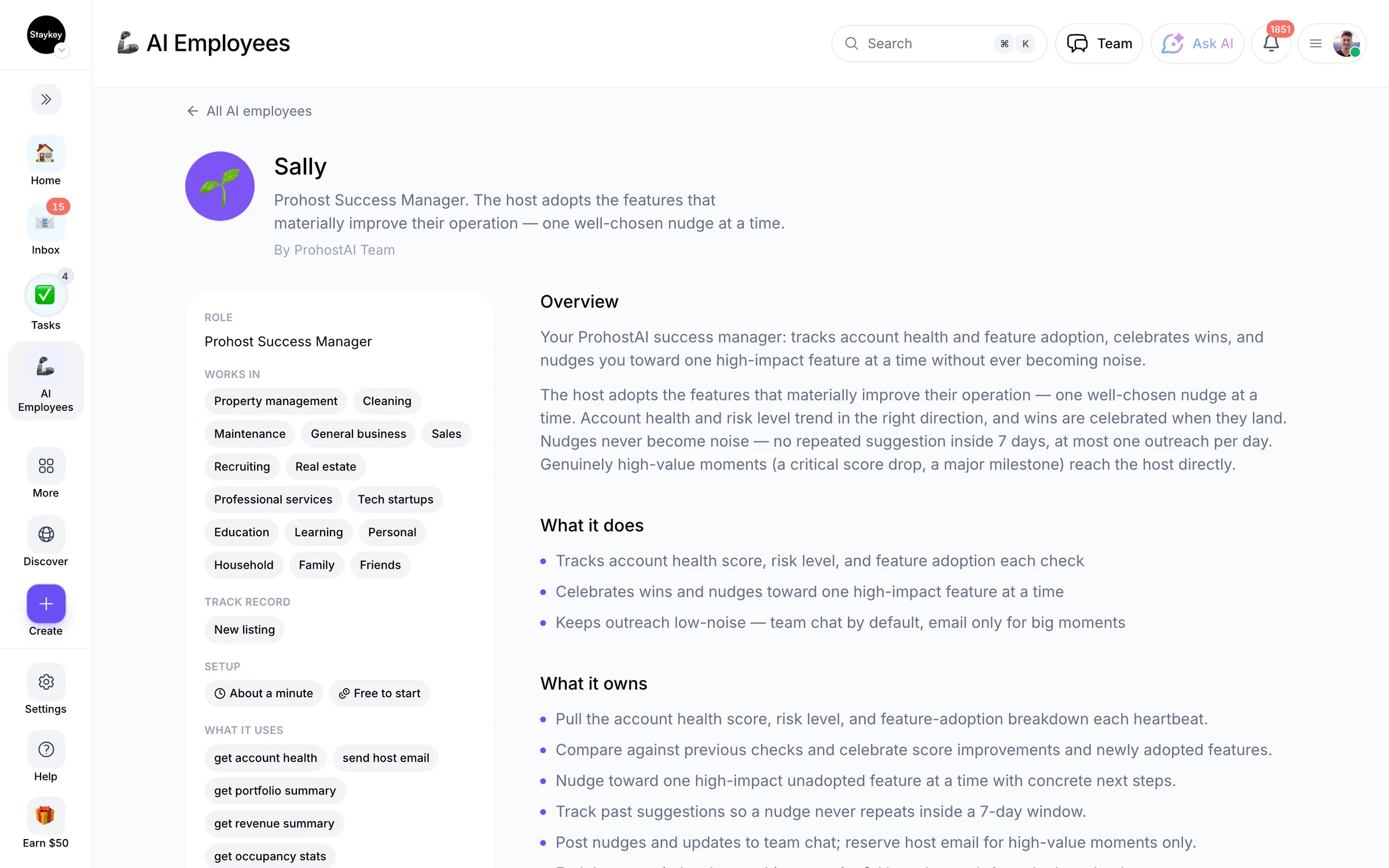The width and height of the screenshot is (1389, 868).
Task: Select the AI Employees sidebar icon
Action: (46, 381)
